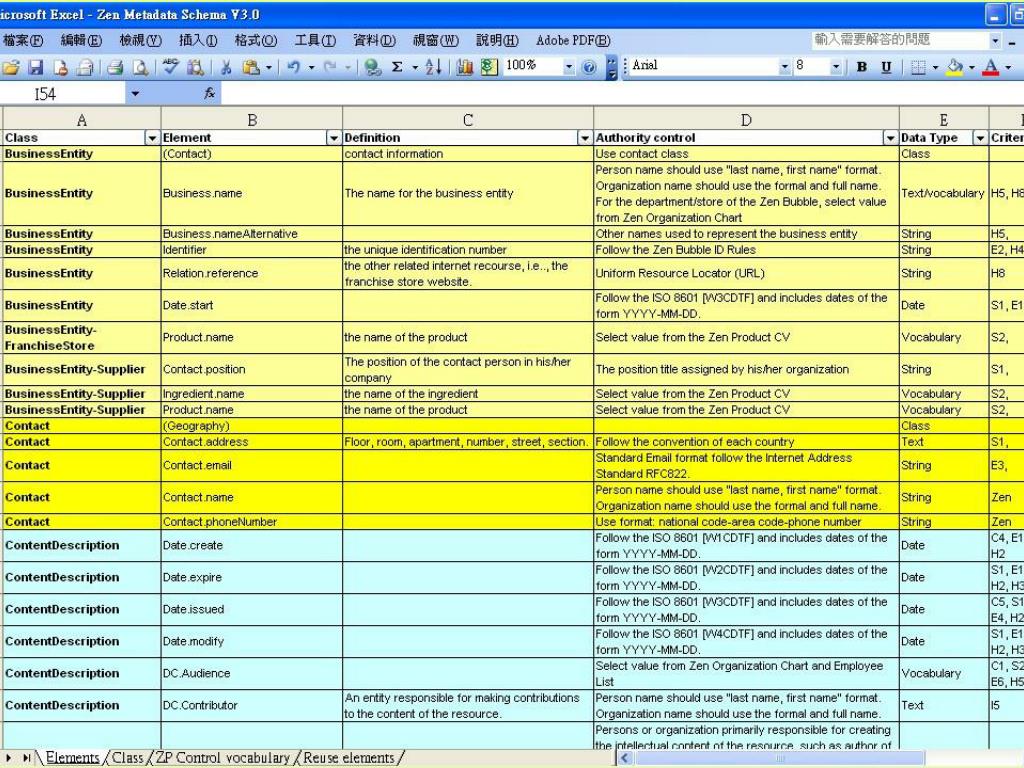Viewport: 1024px width, 768px height.
Task: Open the Adobe PDF(B) menu
Action: (x=573, y=40)
